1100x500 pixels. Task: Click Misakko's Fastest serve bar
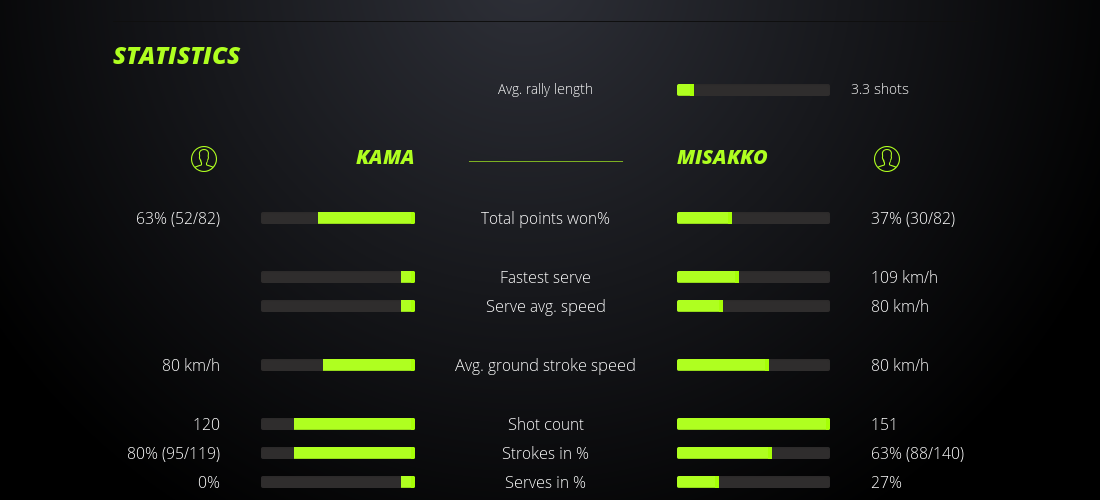[x=753, y=277]
